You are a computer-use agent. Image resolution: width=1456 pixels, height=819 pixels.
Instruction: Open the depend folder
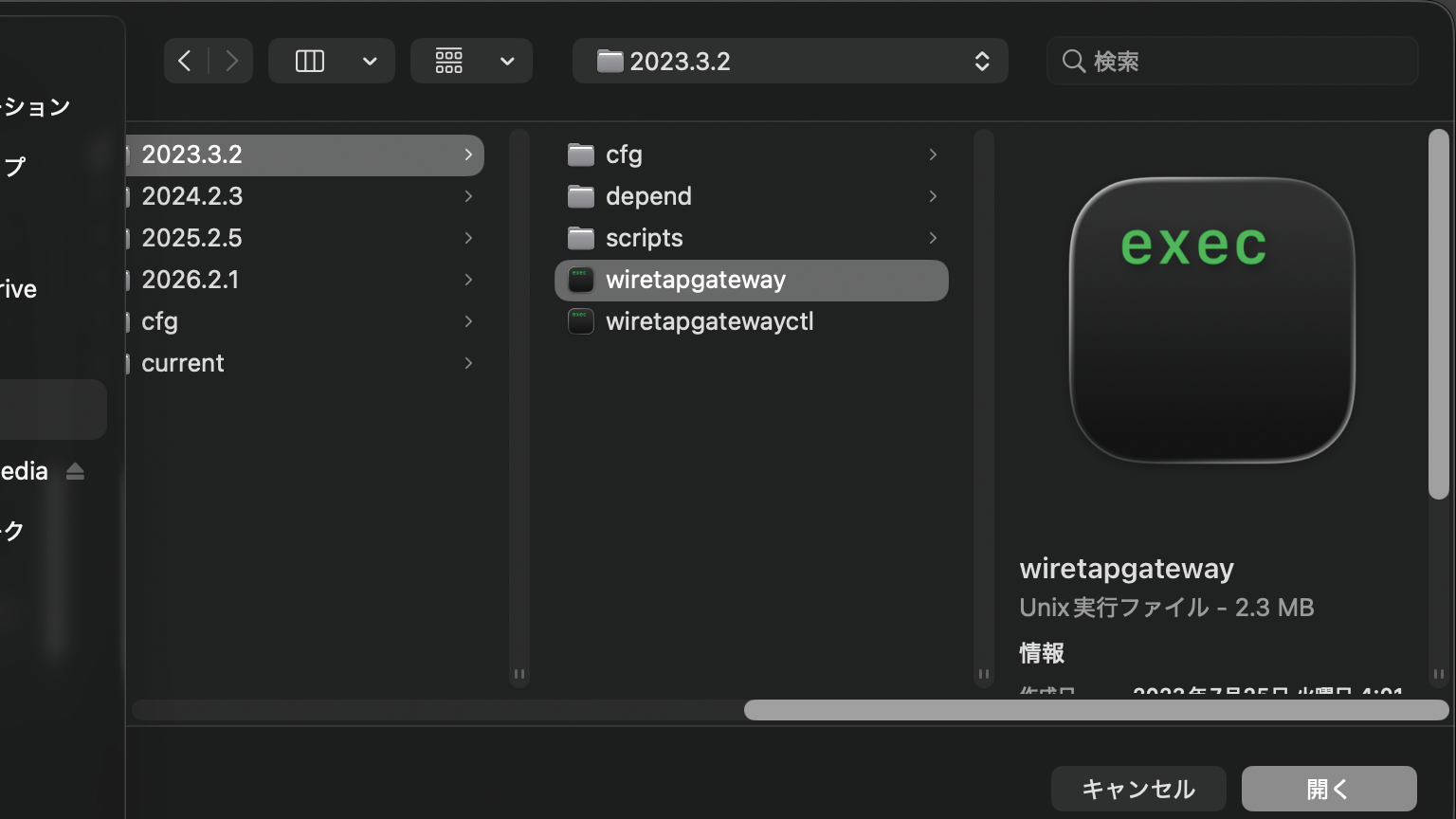click(x=648, y=196)
